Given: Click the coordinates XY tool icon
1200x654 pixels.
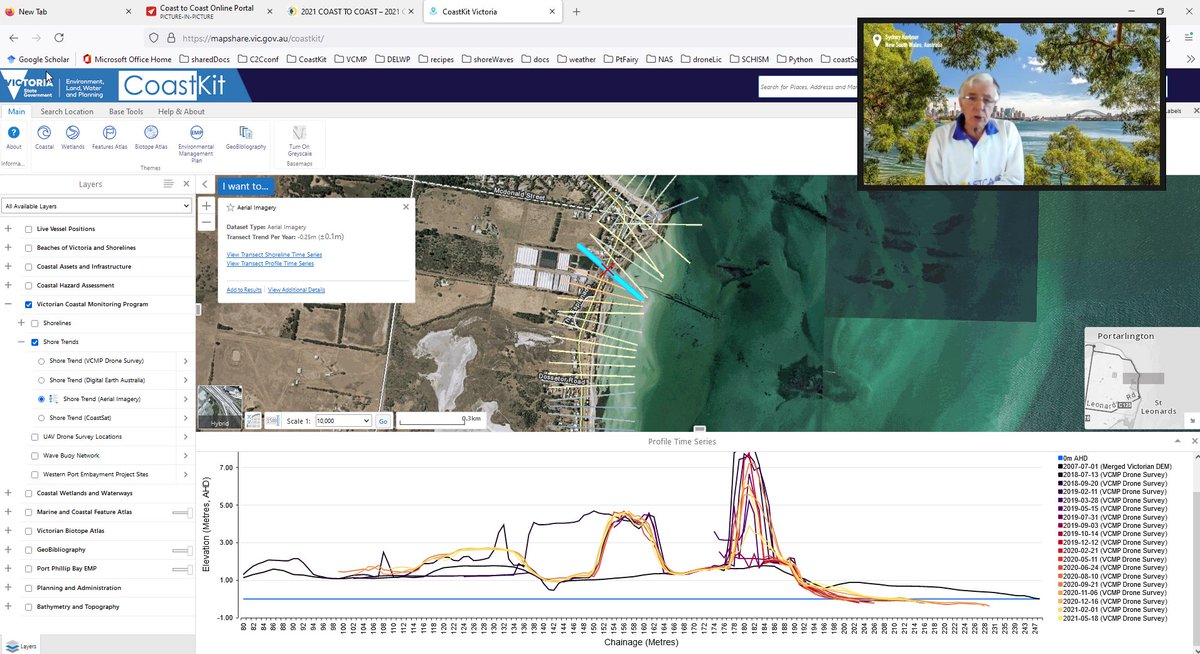Looking at the screenshot, I should (x=254, y=421).
